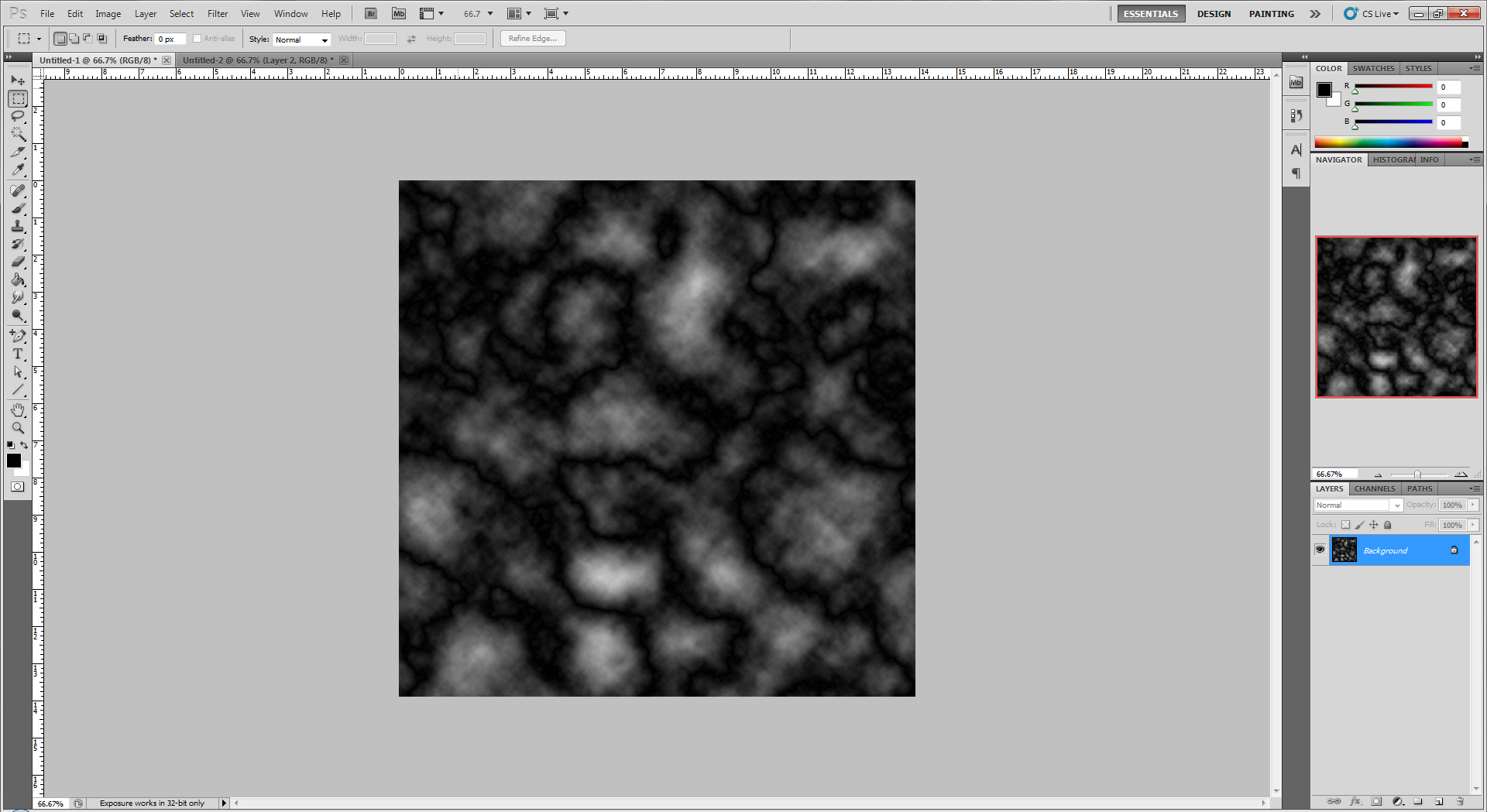
Task: Select the Lasso tool
Action: pos(18,116)
